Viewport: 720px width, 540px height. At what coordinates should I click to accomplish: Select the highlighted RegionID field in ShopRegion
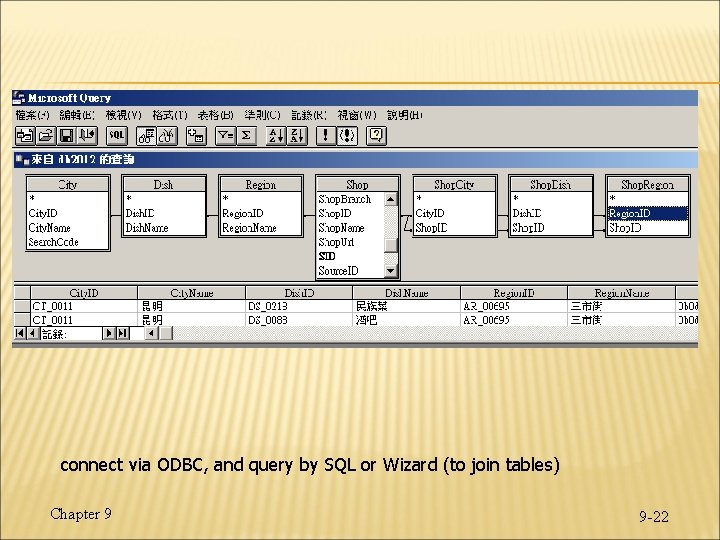click(647, 214)
